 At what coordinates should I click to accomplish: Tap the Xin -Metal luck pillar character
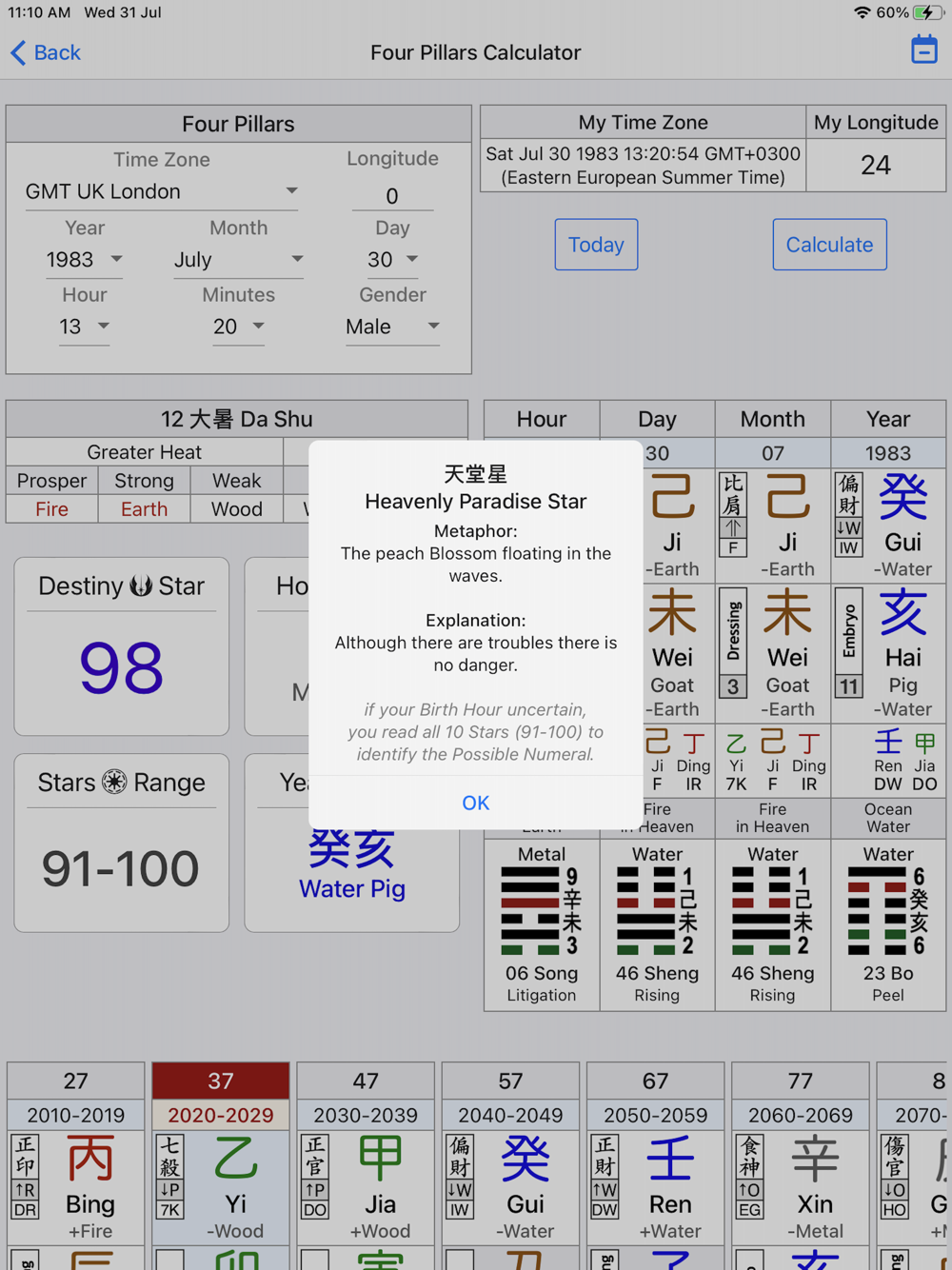815,1160
